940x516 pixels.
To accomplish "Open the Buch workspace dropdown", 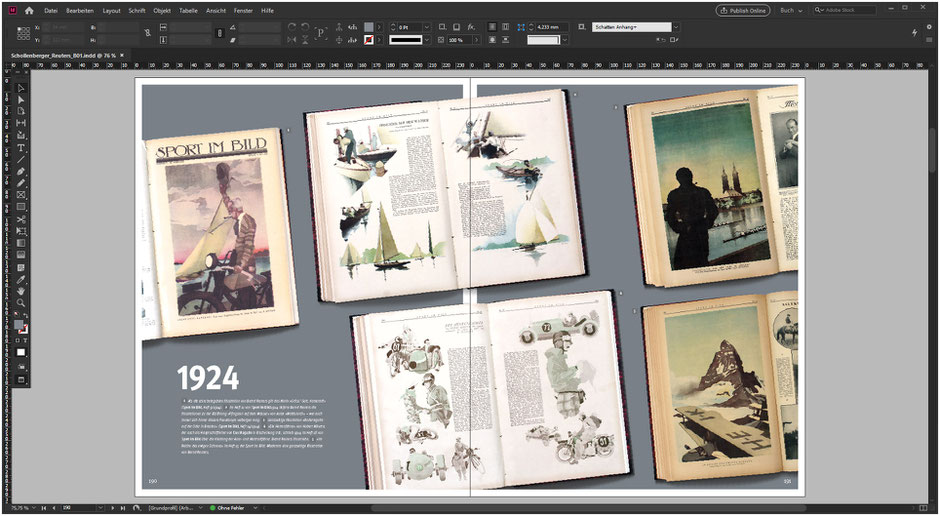I will (x=791, y=11).
